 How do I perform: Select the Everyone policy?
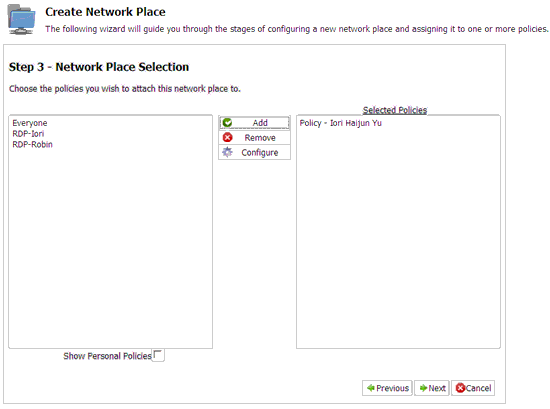click(30, 123)
